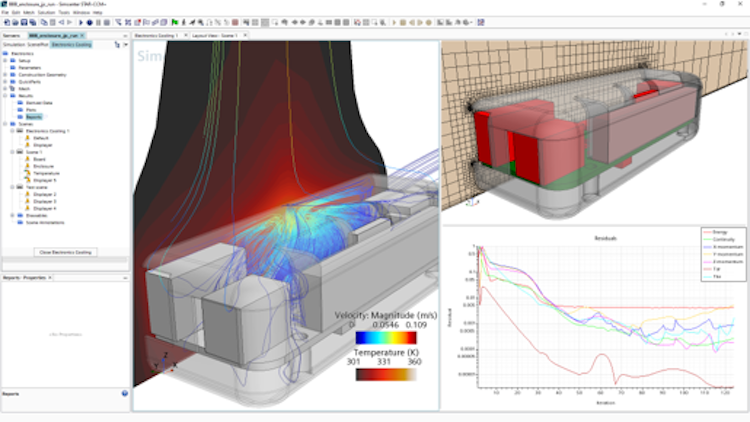Click the Save All toolbar icon
Viewport: 750px width, 422px height.
pyautogui.click(x=33, y=22)
